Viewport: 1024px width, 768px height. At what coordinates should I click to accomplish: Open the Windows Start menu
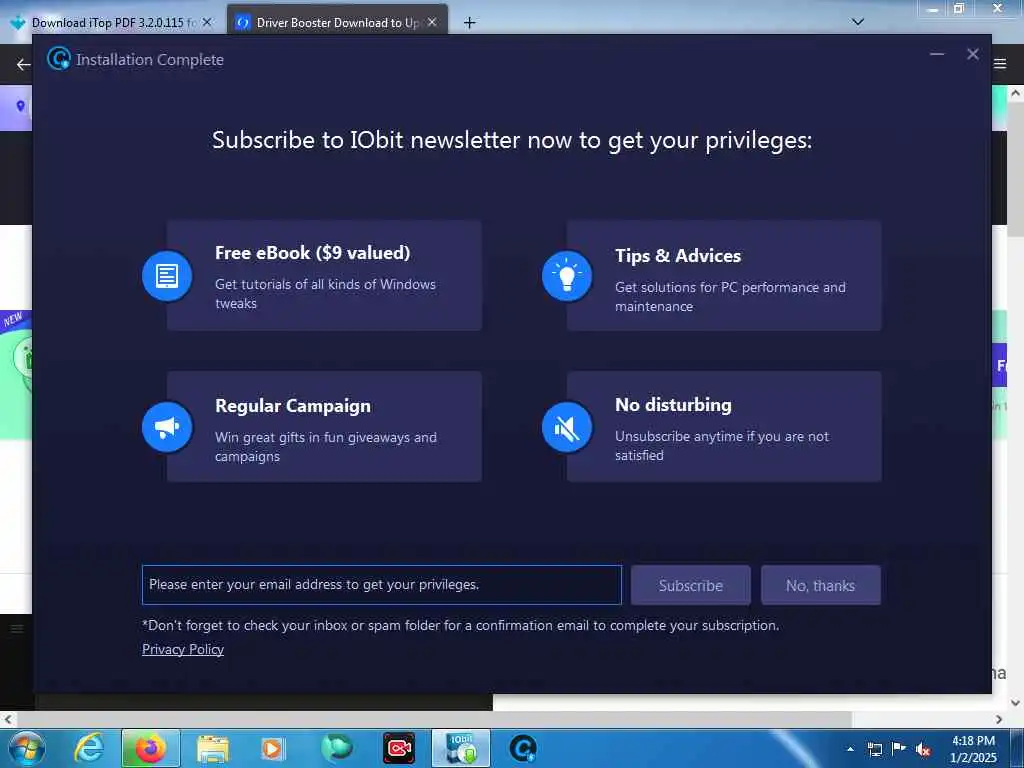pyautogui.click(x=26, y=748)
